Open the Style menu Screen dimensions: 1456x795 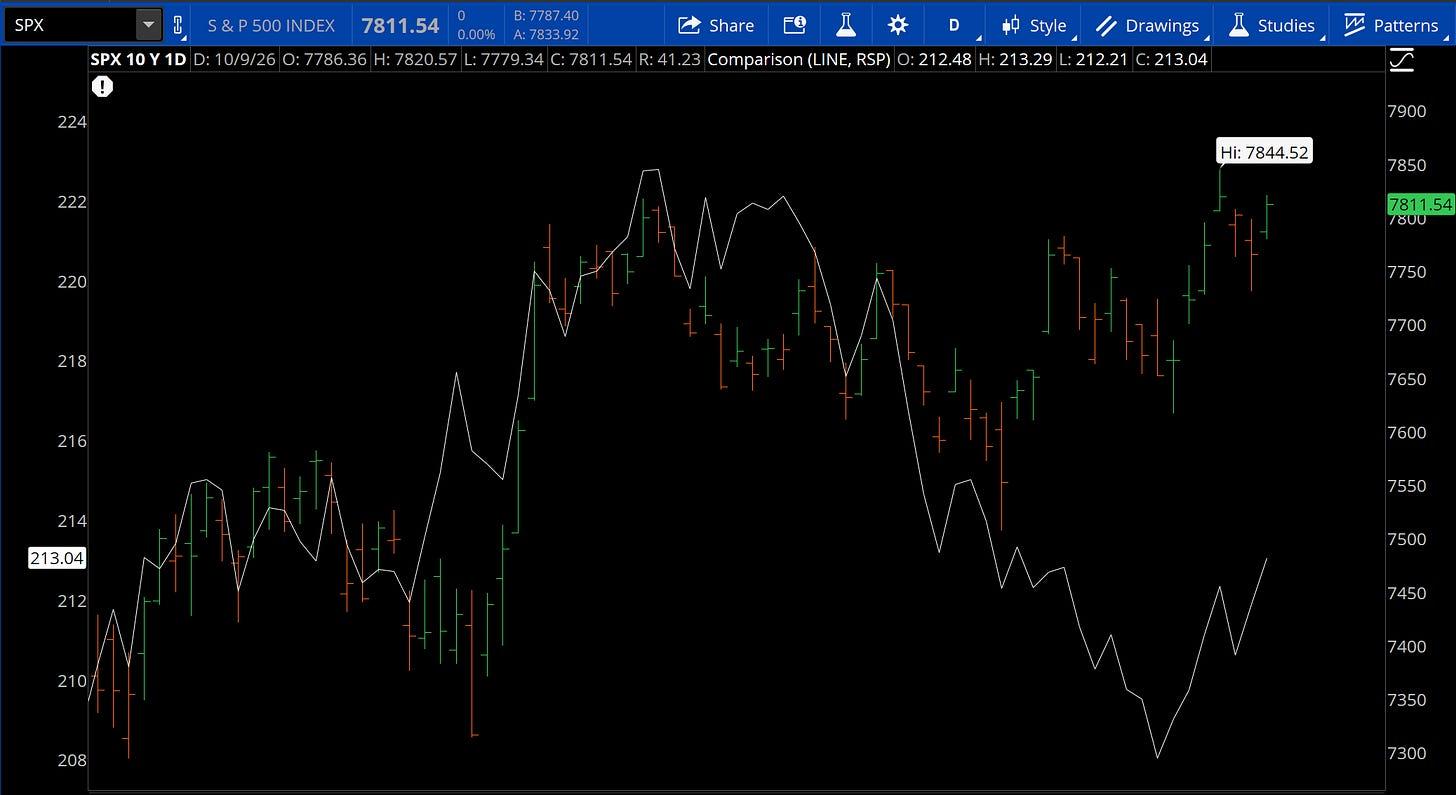[1037, 25]
